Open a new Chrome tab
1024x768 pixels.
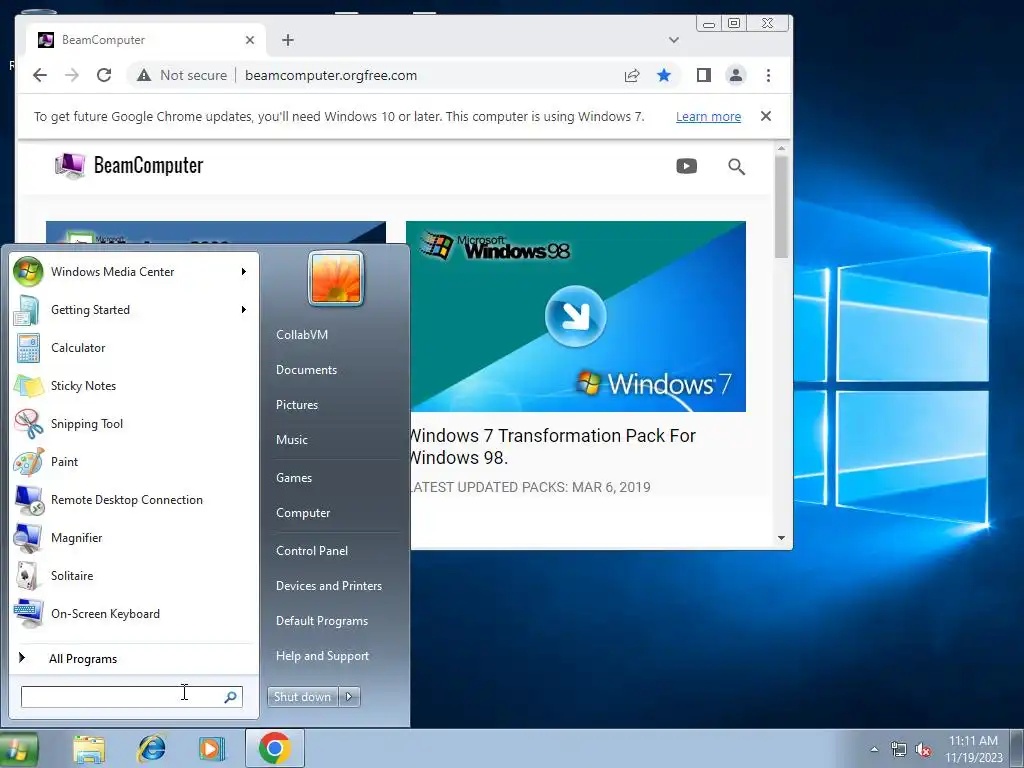pyautogui.click(x=288, y=40)
